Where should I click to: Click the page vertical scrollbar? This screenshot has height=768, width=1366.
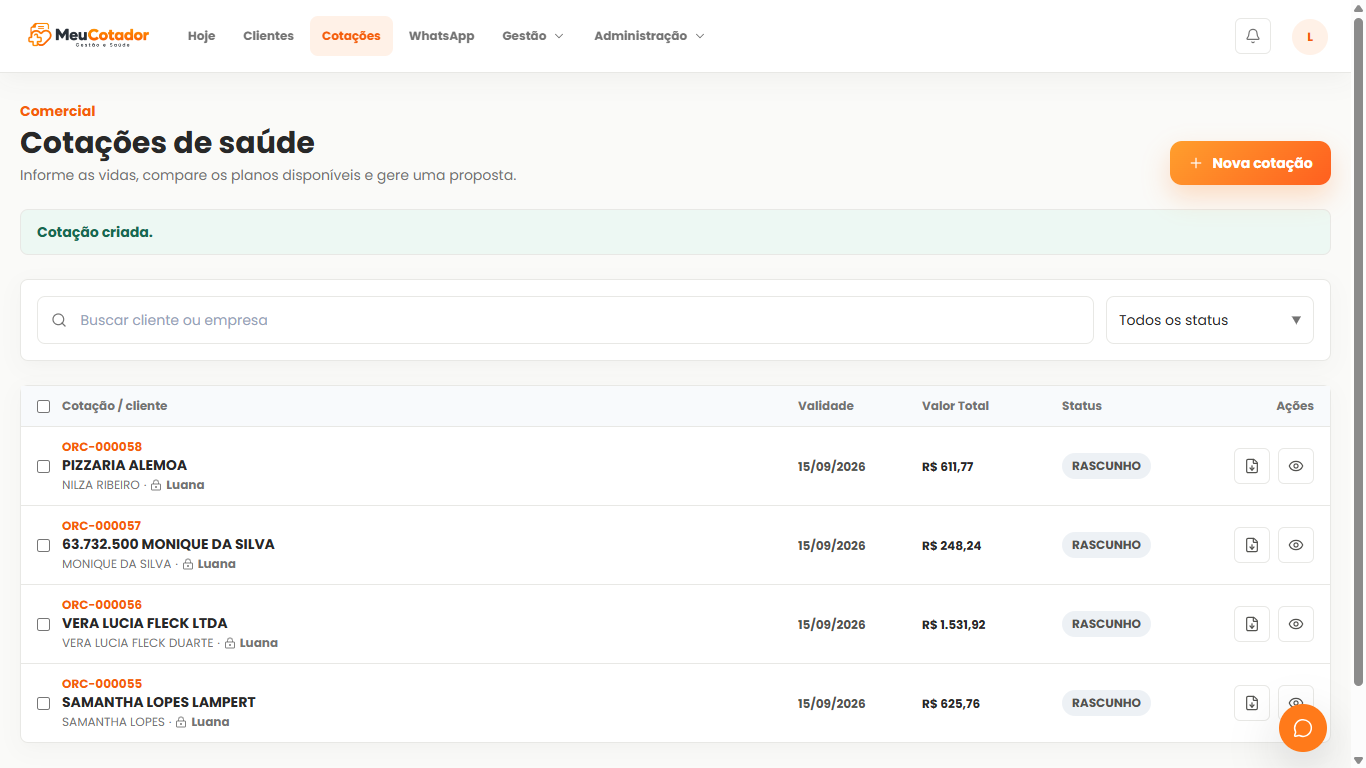coord(1358,350)
